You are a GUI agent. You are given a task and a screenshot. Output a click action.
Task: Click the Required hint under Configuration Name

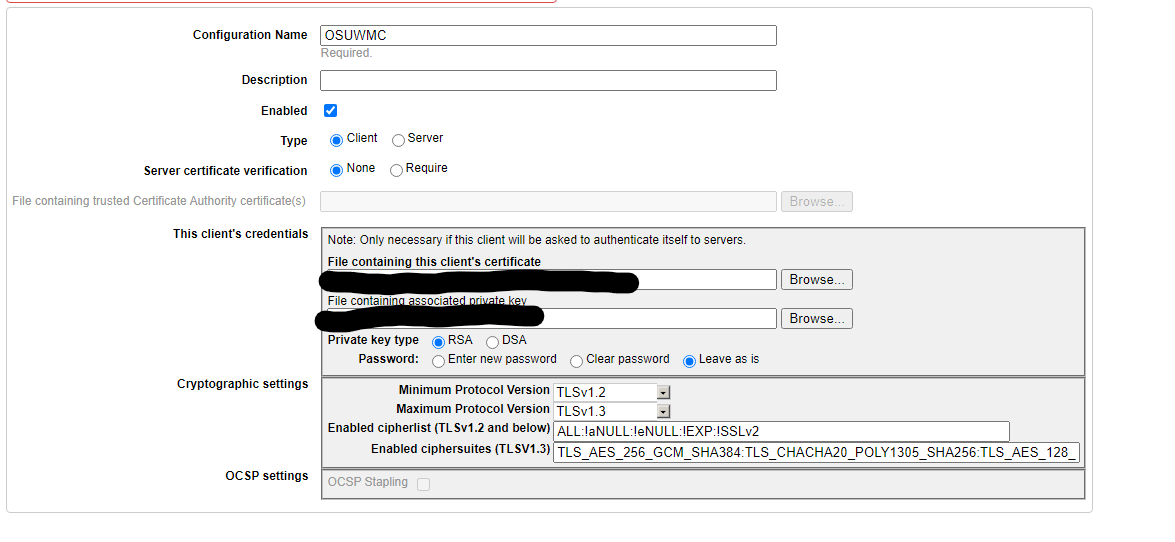tap(346, 53)
